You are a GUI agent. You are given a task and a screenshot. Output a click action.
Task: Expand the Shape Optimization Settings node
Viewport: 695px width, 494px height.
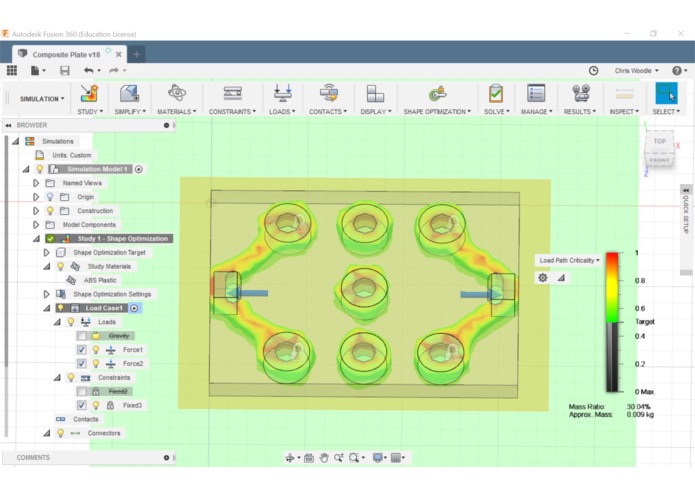(x=47, y=294)
